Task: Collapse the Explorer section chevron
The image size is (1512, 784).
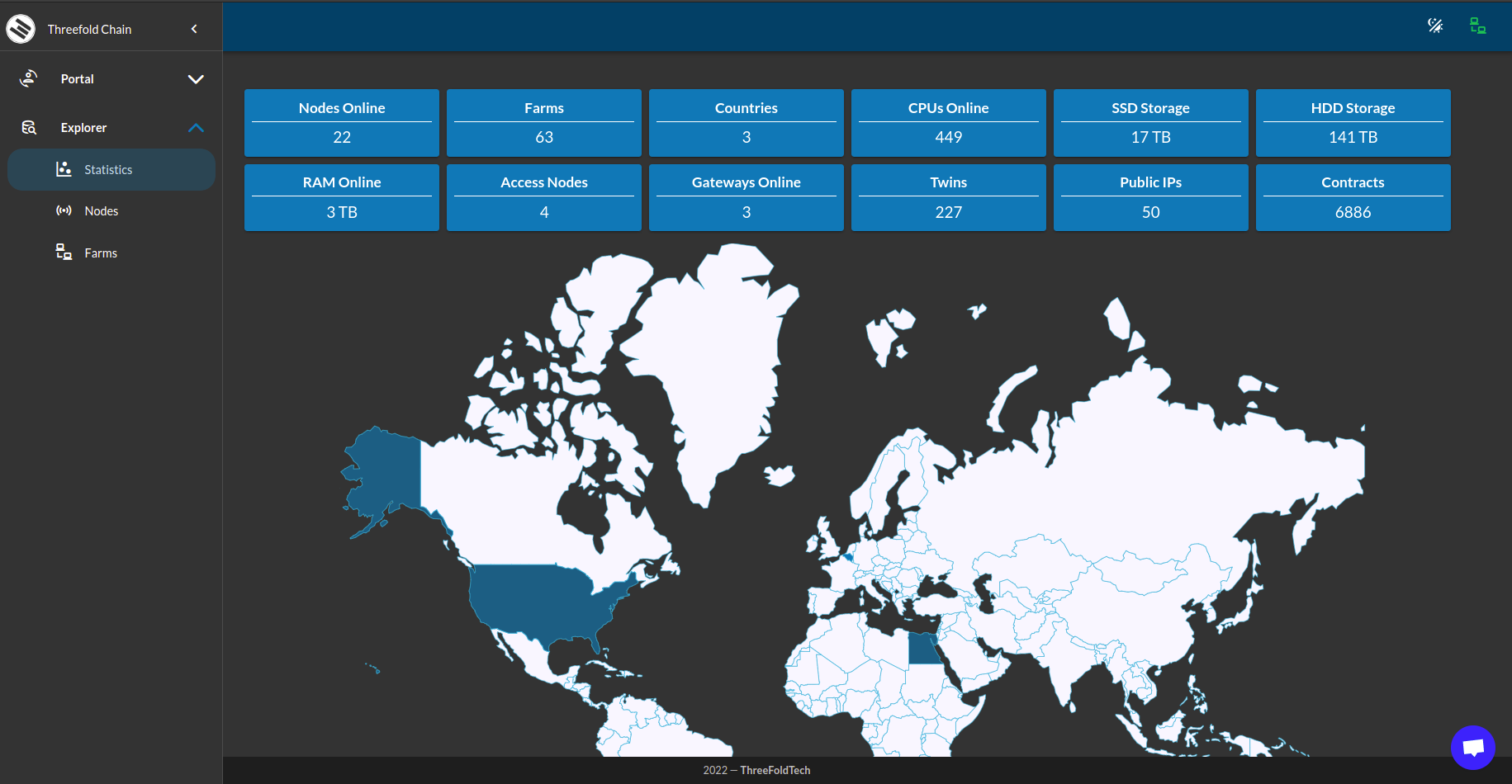Action: (x=196, y=128)
